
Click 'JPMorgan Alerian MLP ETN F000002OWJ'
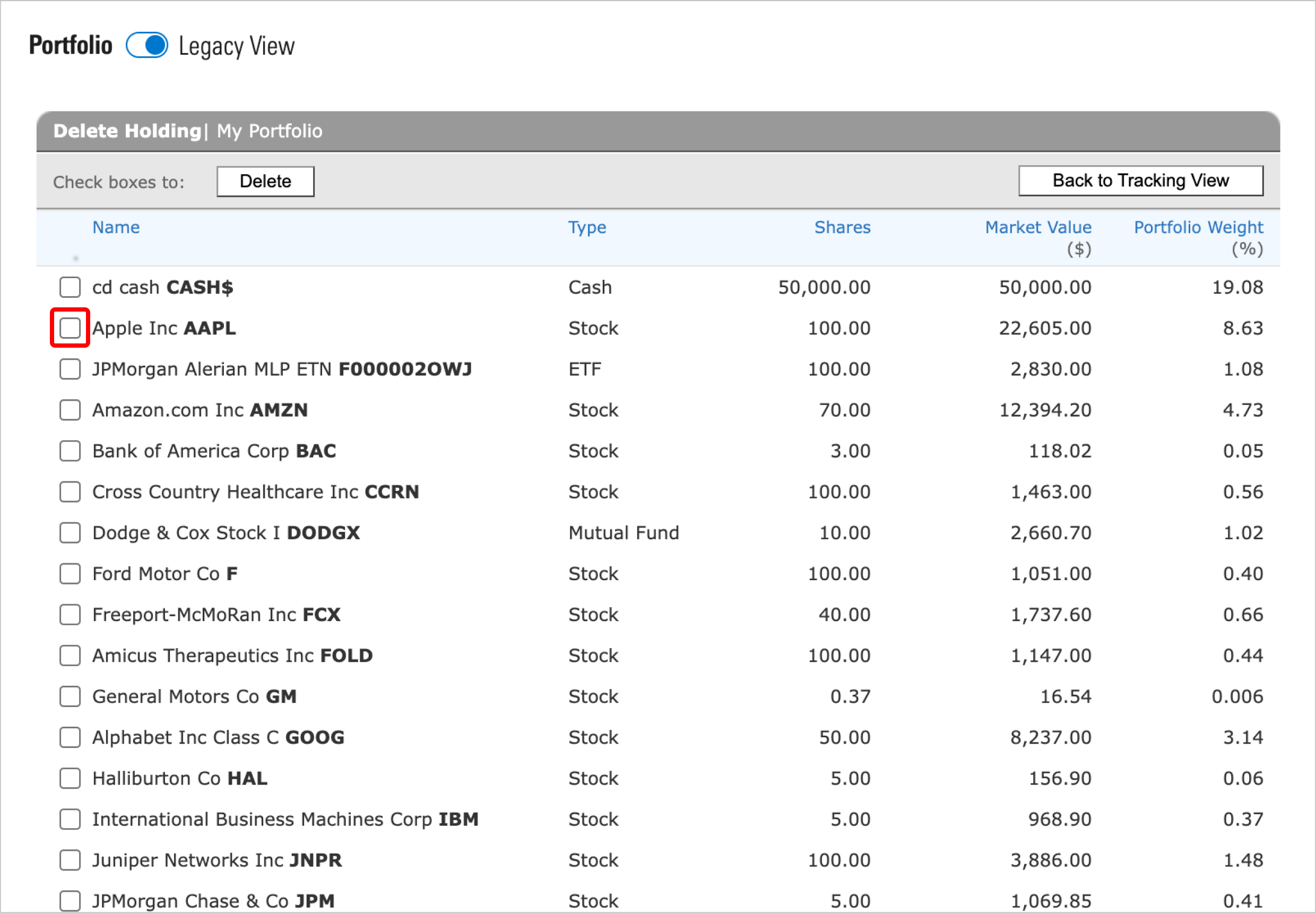(x=282, y=369)
